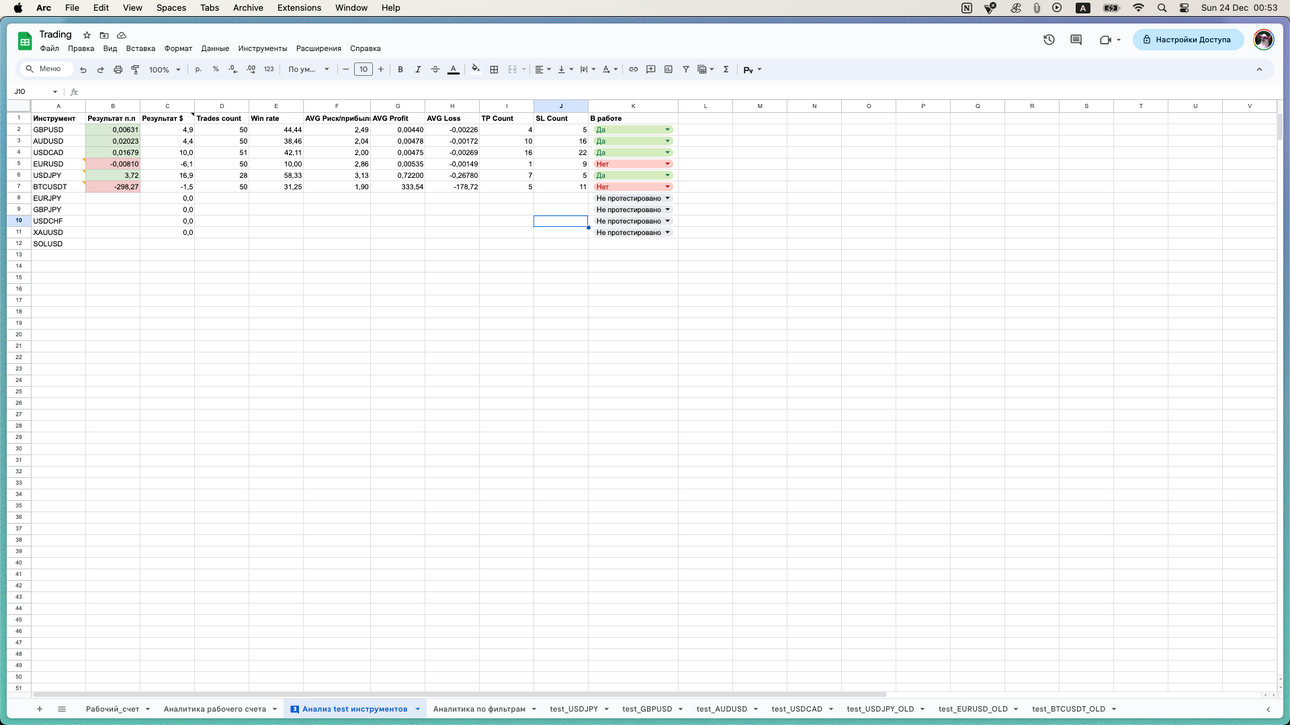Image resolution: width=1290 pixels, height=725 pixels.
Task: Activate the paint format roller
Action: pyautogui.click(x=135, y=70)
